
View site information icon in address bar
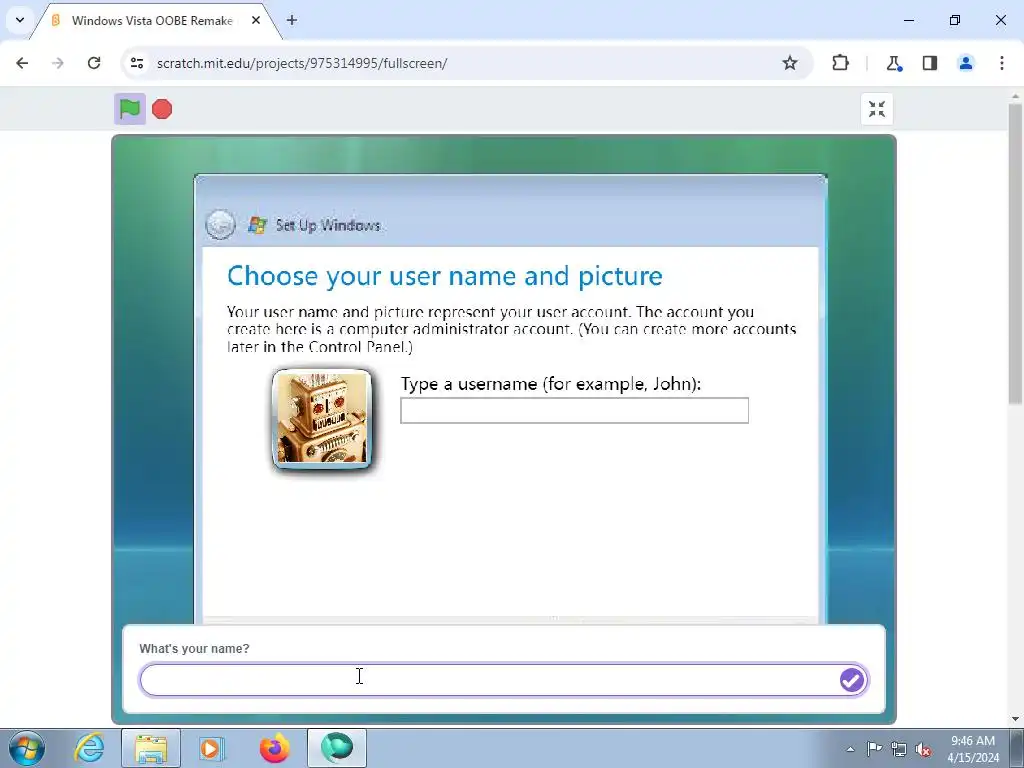click(x=137, y=63)
